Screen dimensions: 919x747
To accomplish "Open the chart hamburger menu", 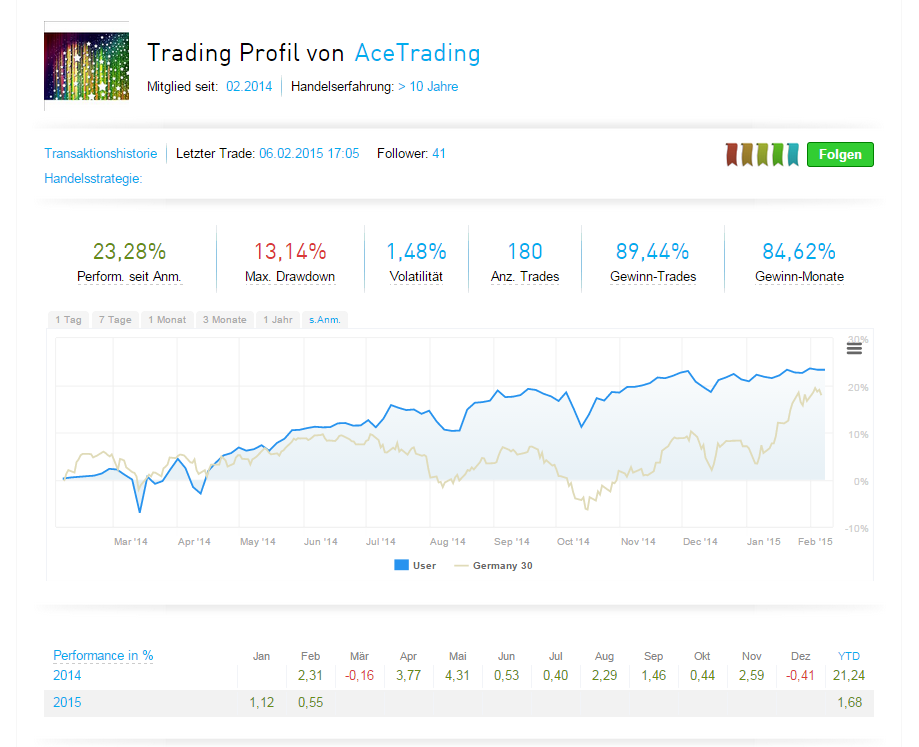I will (854, 347).
